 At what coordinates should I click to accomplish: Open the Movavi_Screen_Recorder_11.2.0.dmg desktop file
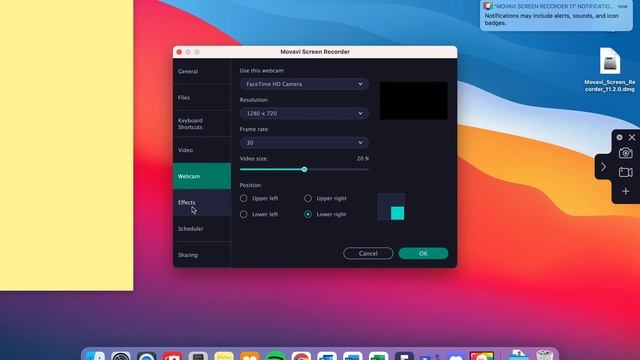point(609,70)
